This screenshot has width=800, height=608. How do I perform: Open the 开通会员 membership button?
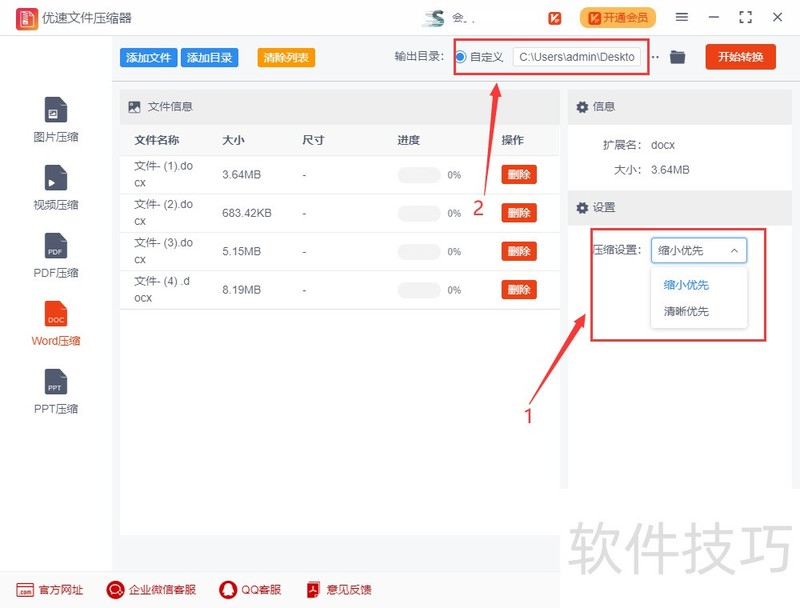coord(618,18)
